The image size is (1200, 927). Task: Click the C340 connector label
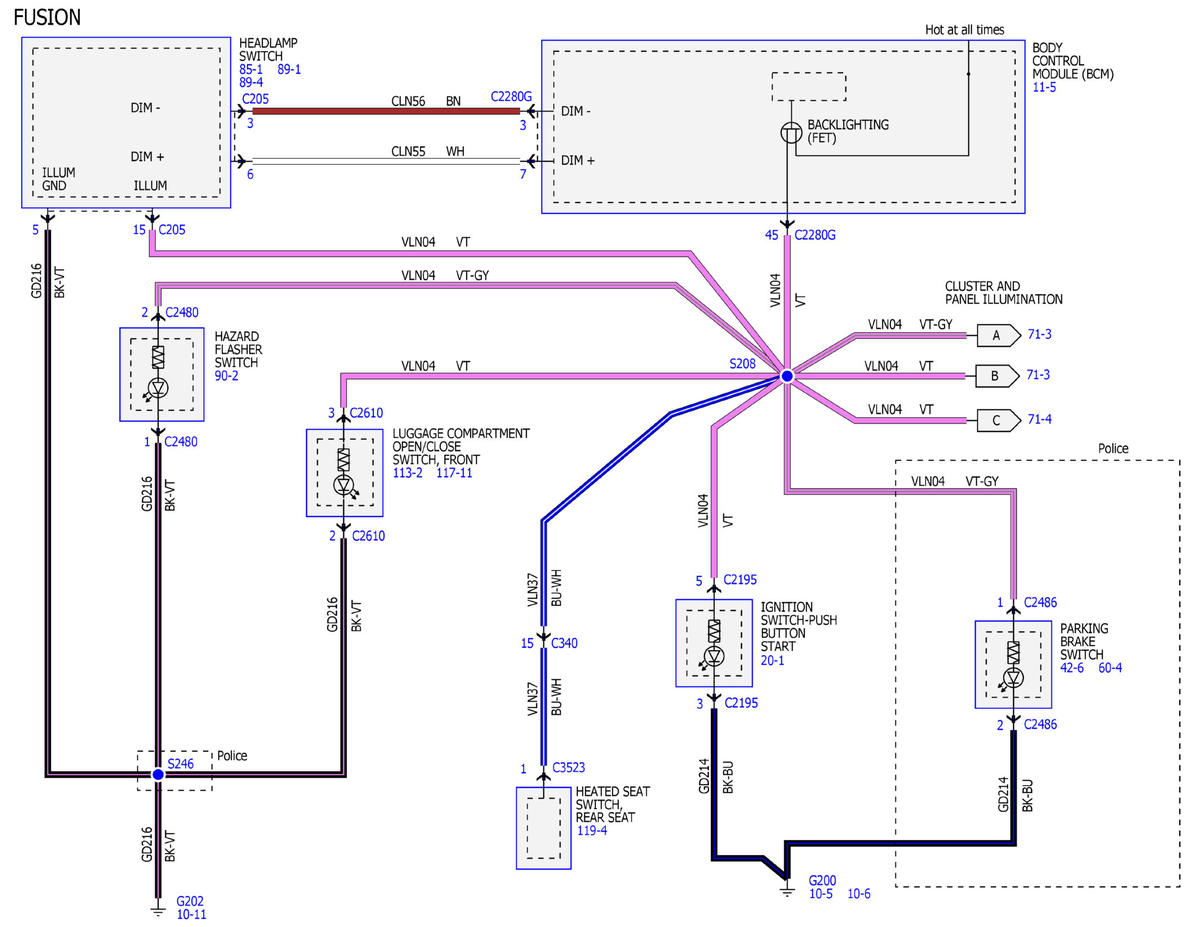[x=565, y=643]
